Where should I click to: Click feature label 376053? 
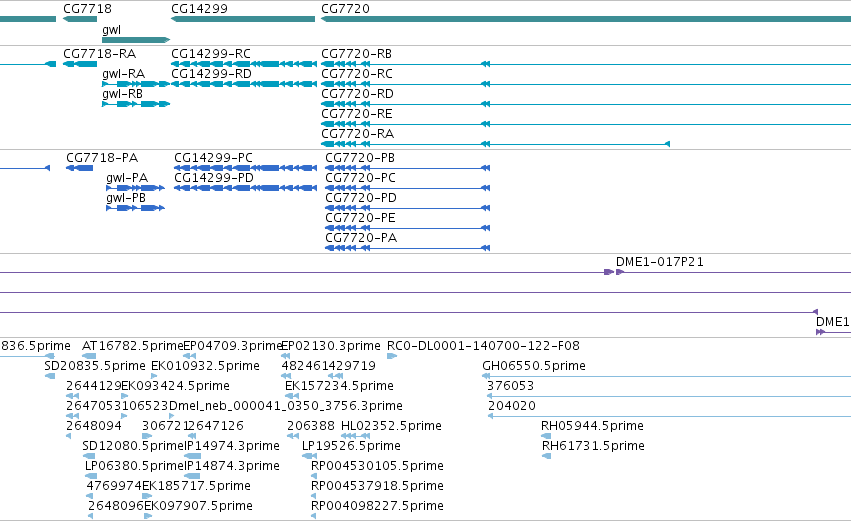(511, 386)
